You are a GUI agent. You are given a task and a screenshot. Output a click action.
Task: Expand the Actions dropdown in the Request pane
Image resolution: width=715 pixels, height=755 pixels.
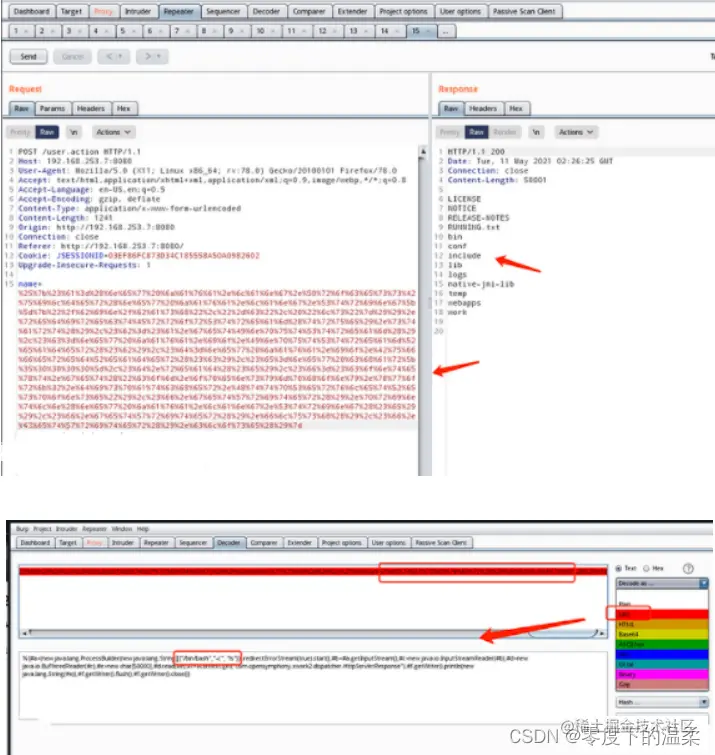tap(113, 132)
